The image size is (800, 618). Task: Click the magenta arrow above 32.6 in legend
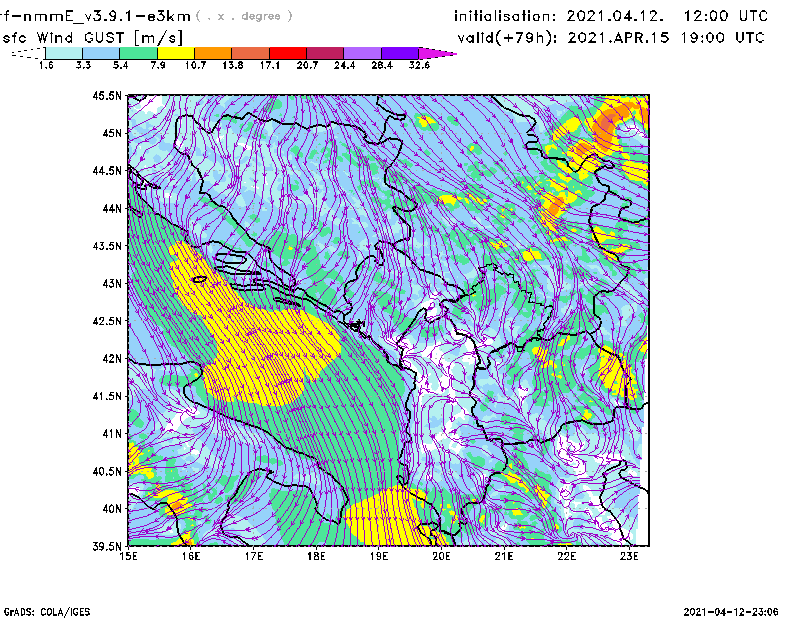coord(437,53)
